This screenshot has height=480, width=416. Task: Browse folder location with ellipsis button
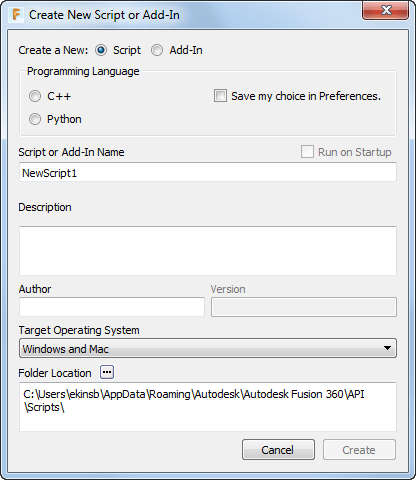click(x=107, y=372)
